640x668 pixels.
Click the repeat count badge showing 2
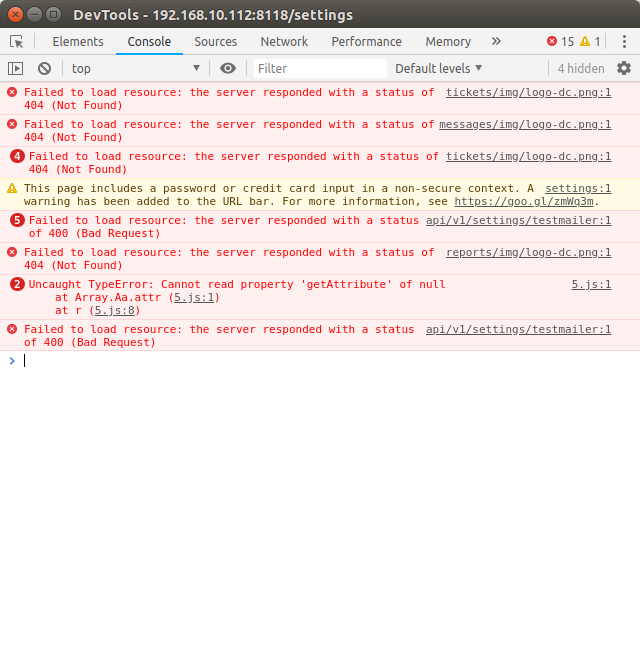coord(17,284)
